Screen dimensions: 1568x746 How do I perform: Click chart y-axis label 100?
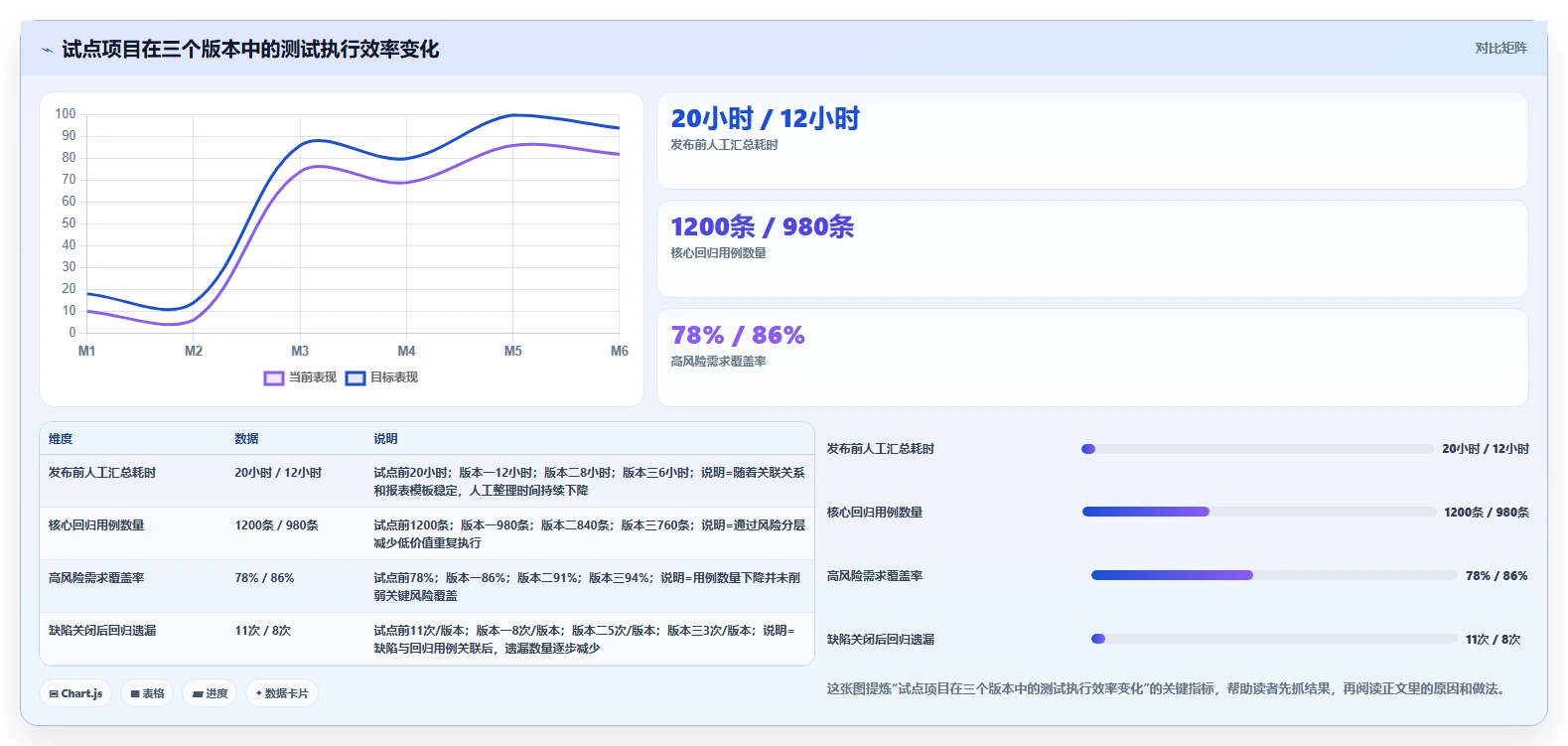66,114
